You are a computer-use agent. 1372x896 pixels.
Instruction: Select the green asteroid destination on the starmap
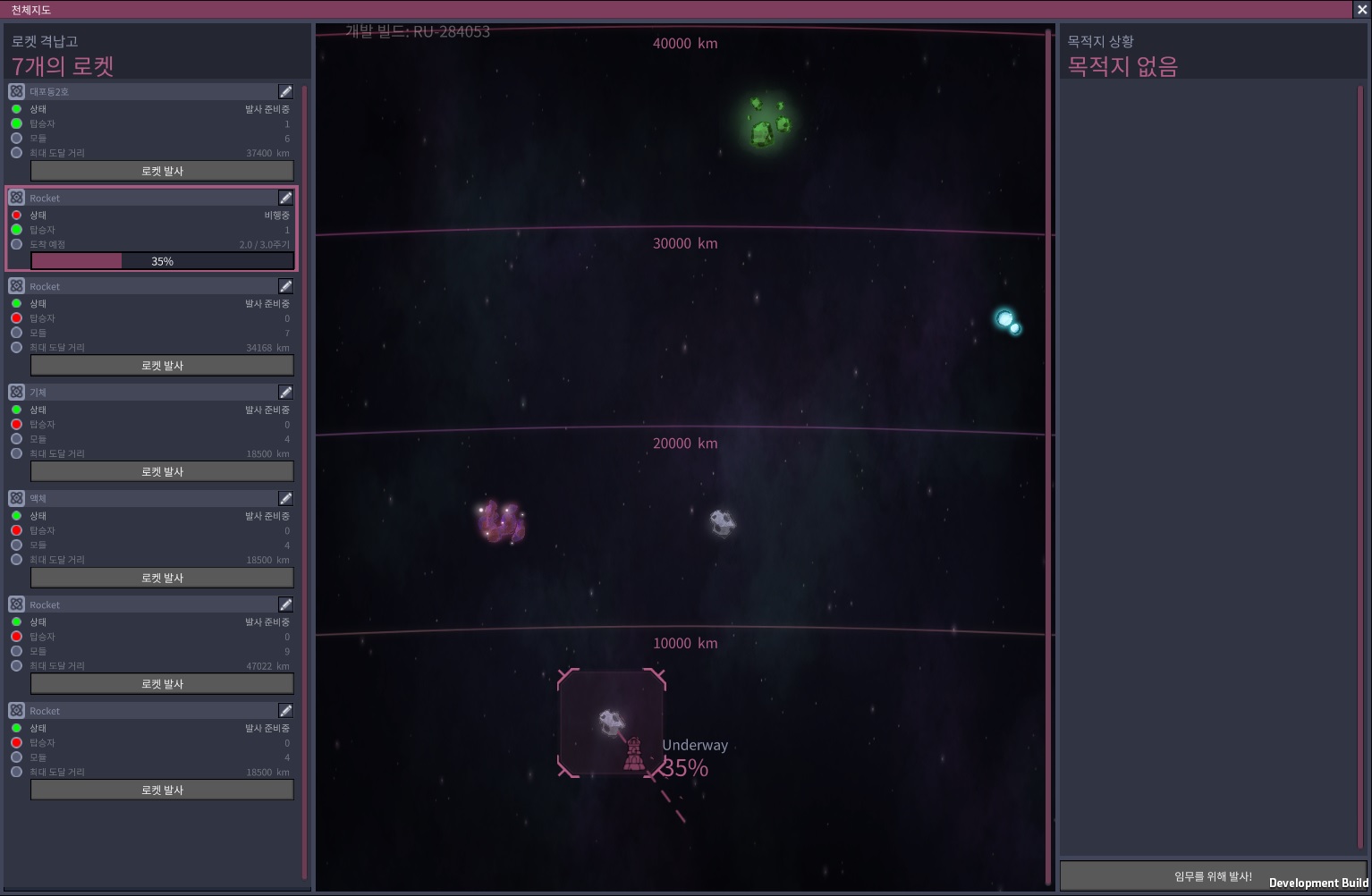(766, 123)
